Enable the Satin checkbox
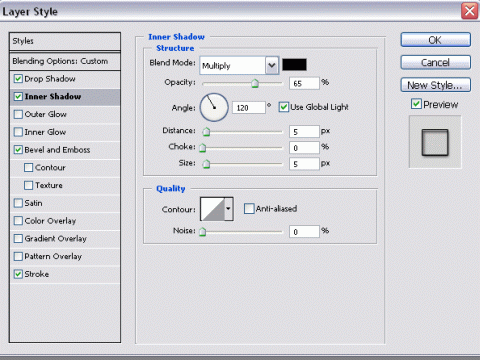 coord(18,203)
